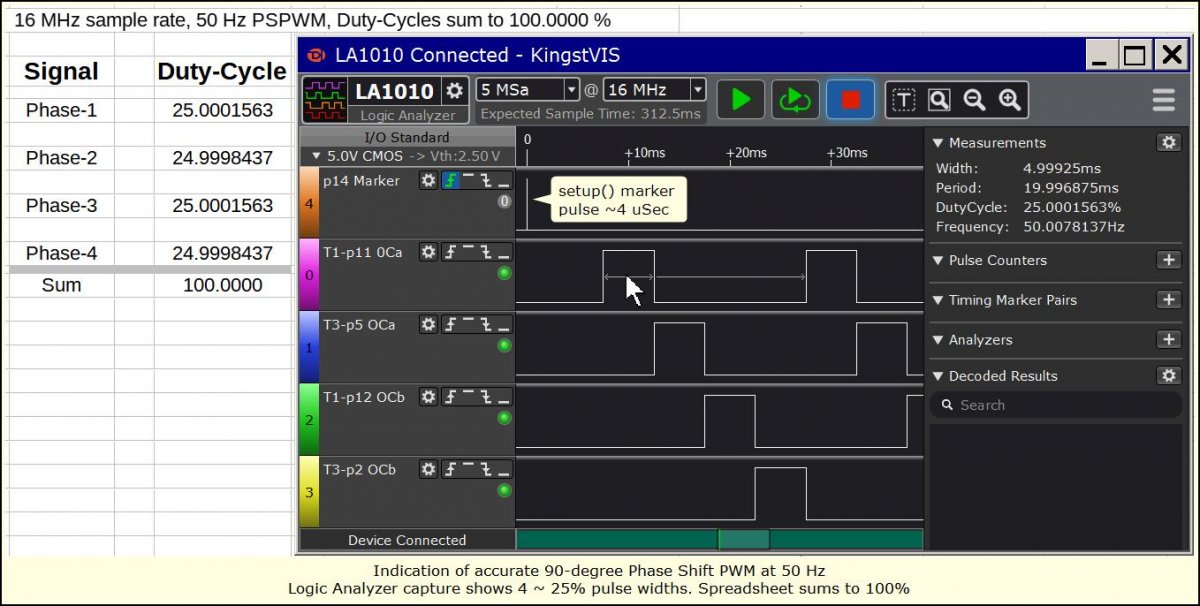
Task: Add a new Pulse Counter
Action: tap(1168, 260)
